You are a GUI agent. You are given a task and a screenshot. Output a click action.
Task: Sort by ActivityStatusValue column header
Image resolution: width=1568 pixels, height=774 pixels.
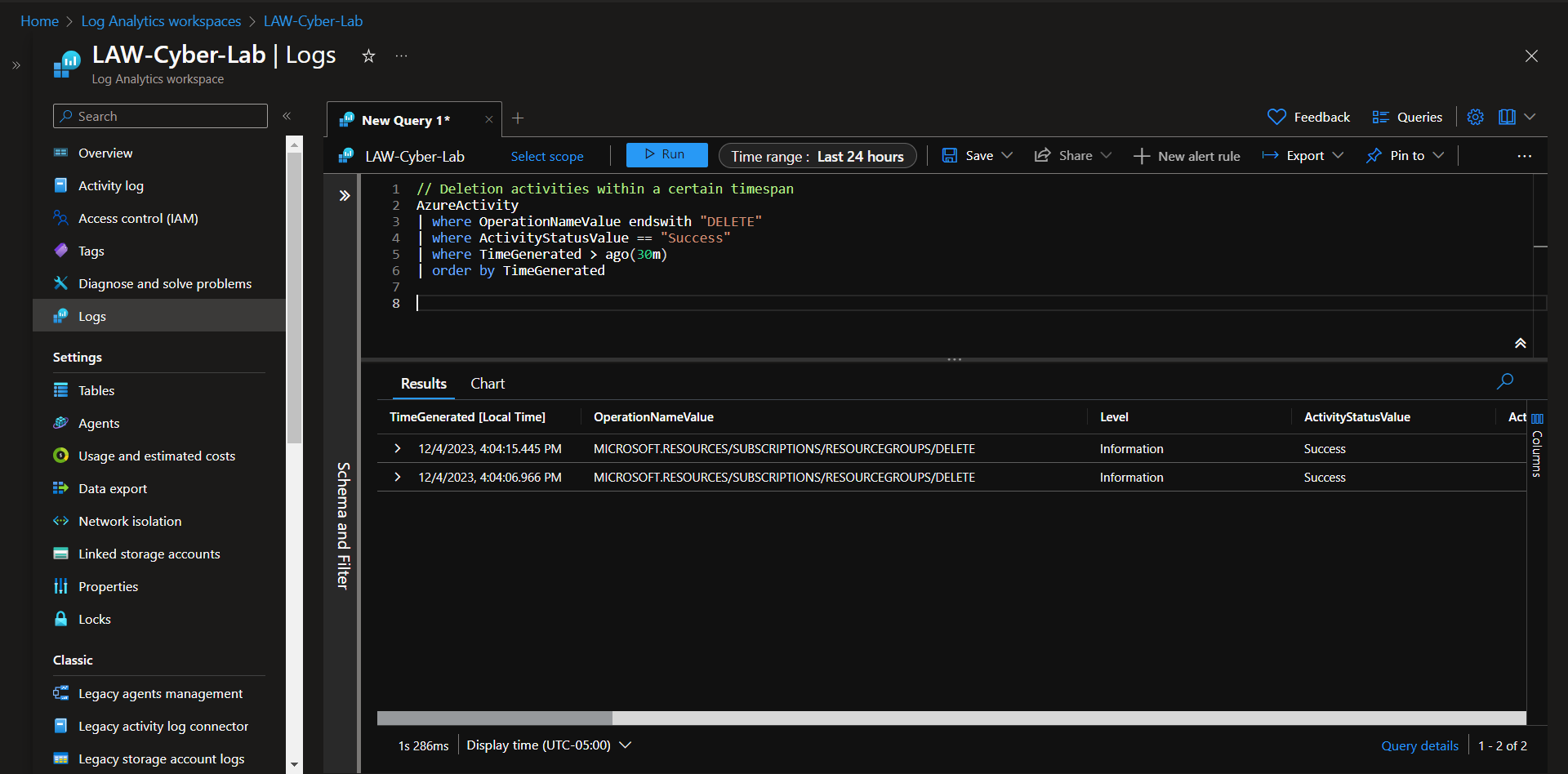tap(1356, 417)
